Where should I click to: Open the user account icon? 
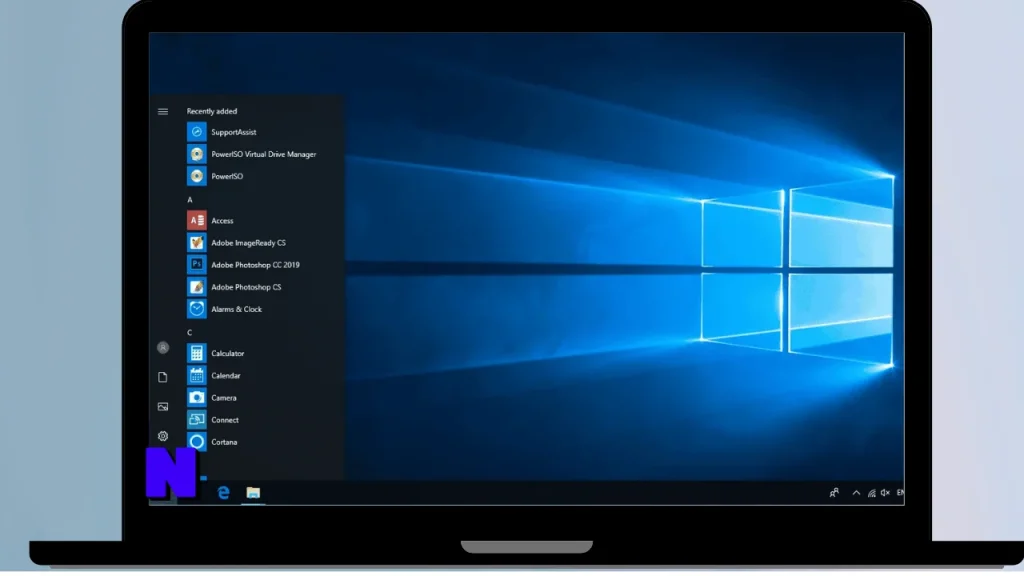coord(163,348)
